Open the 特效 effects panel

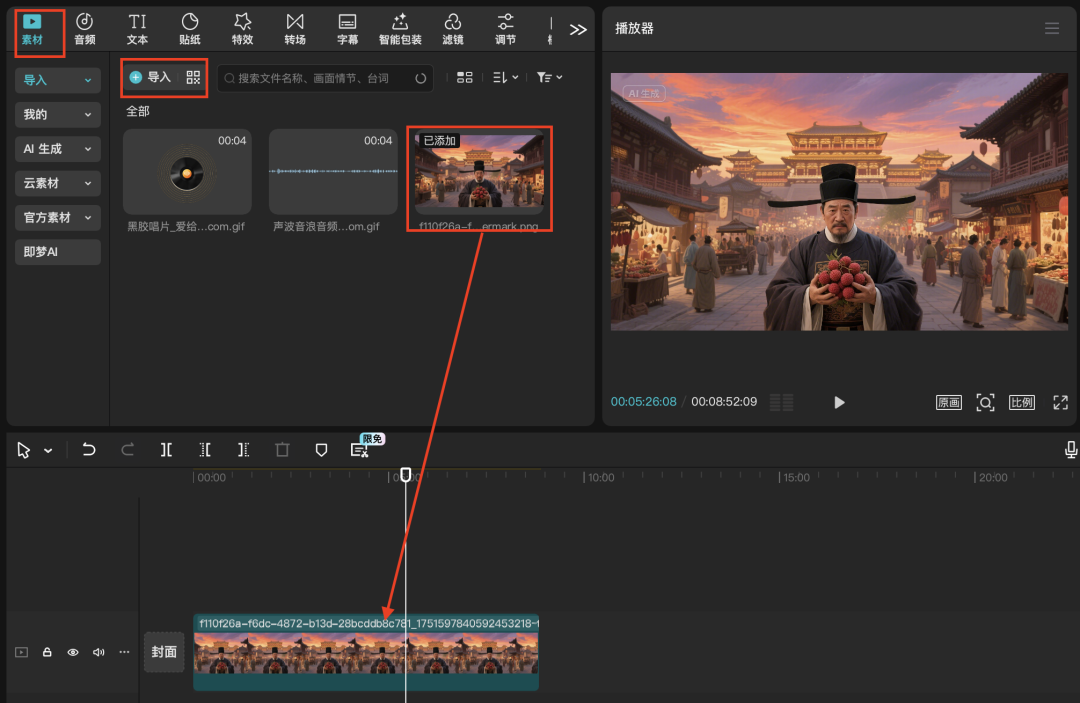[242, 29]
